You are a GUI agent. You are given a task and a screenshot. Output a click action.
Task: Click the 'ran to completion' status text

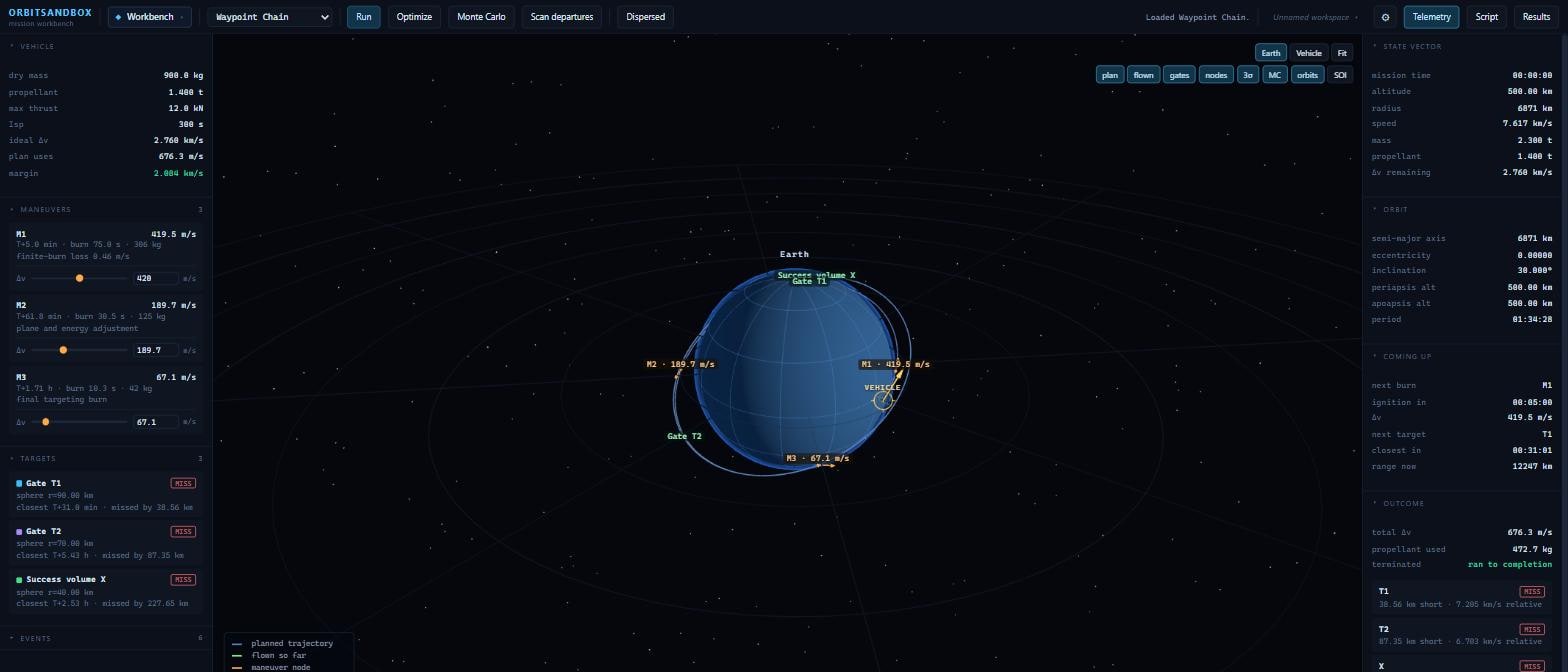[x=1510, y=565]
